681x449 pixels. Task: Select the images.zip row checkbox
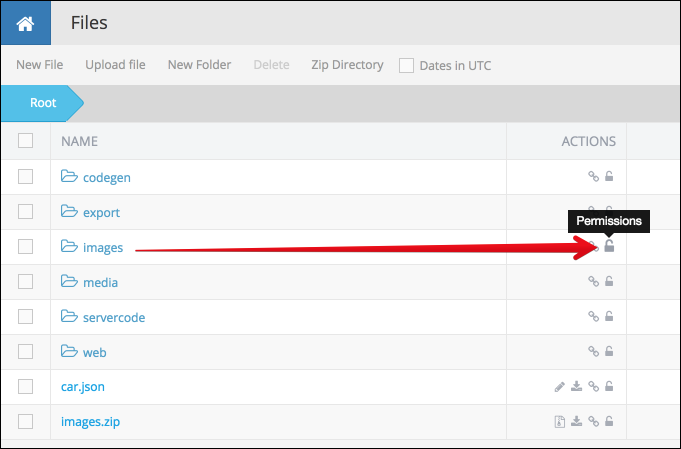pyautogui.click(x=25, y=421)
